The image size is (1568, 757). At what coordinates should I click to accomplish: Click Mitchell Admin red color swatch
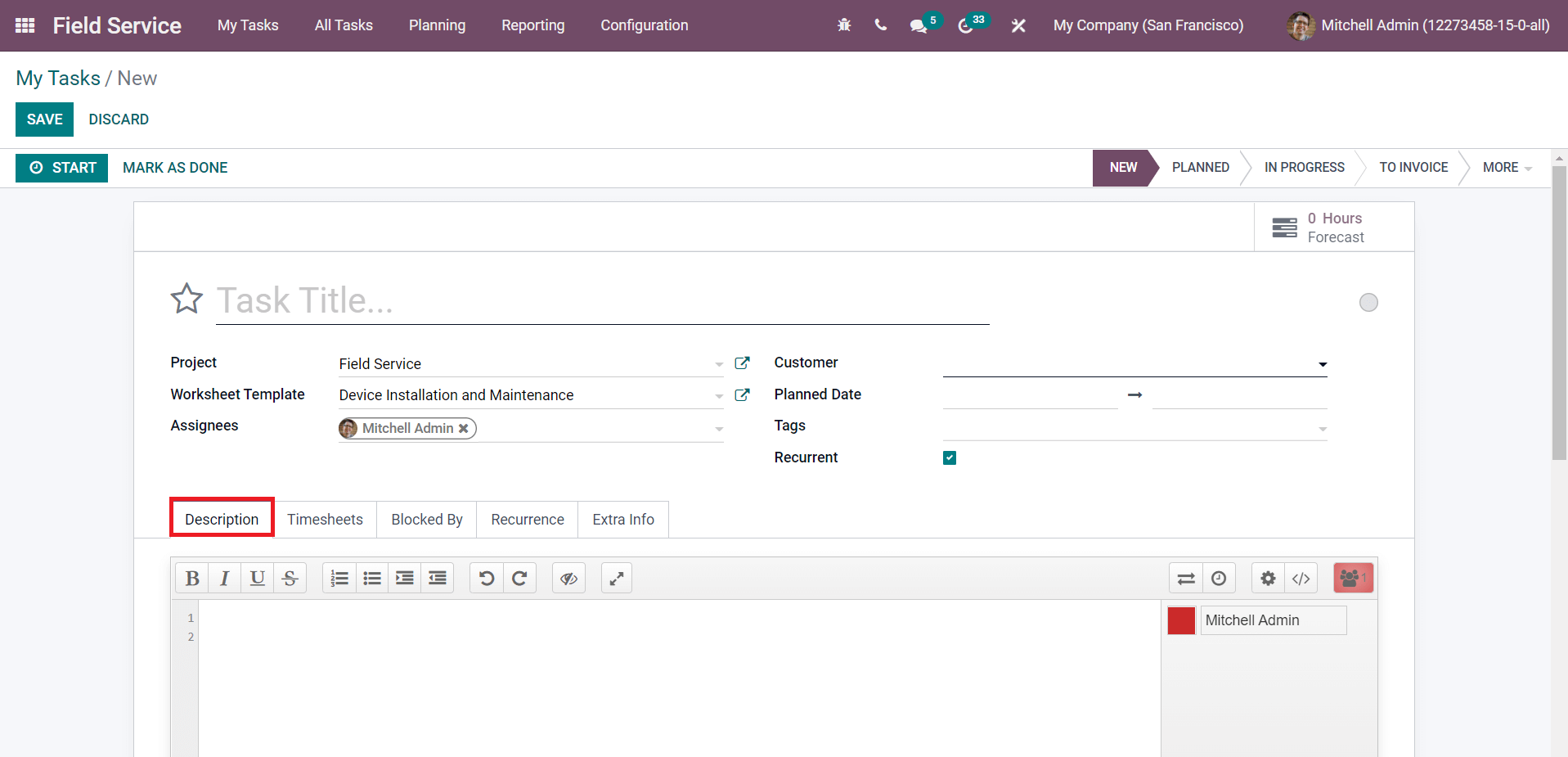click(x=1181, y=620)
